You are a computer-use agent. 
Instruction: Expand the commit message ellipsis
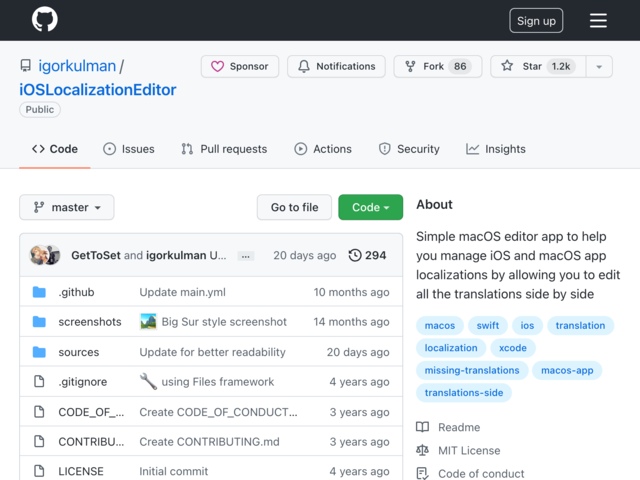(245, 256)
